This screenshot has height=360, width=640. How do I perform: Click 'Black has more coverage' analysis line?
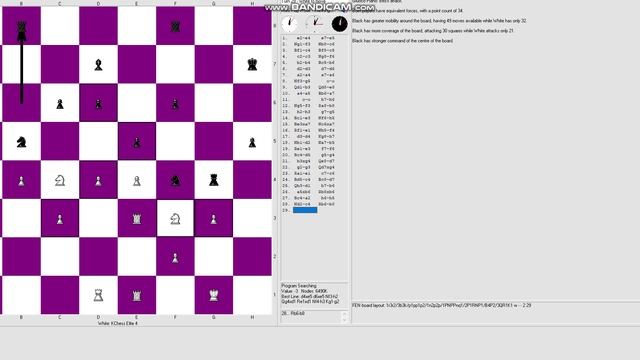(x=433, y=31)
